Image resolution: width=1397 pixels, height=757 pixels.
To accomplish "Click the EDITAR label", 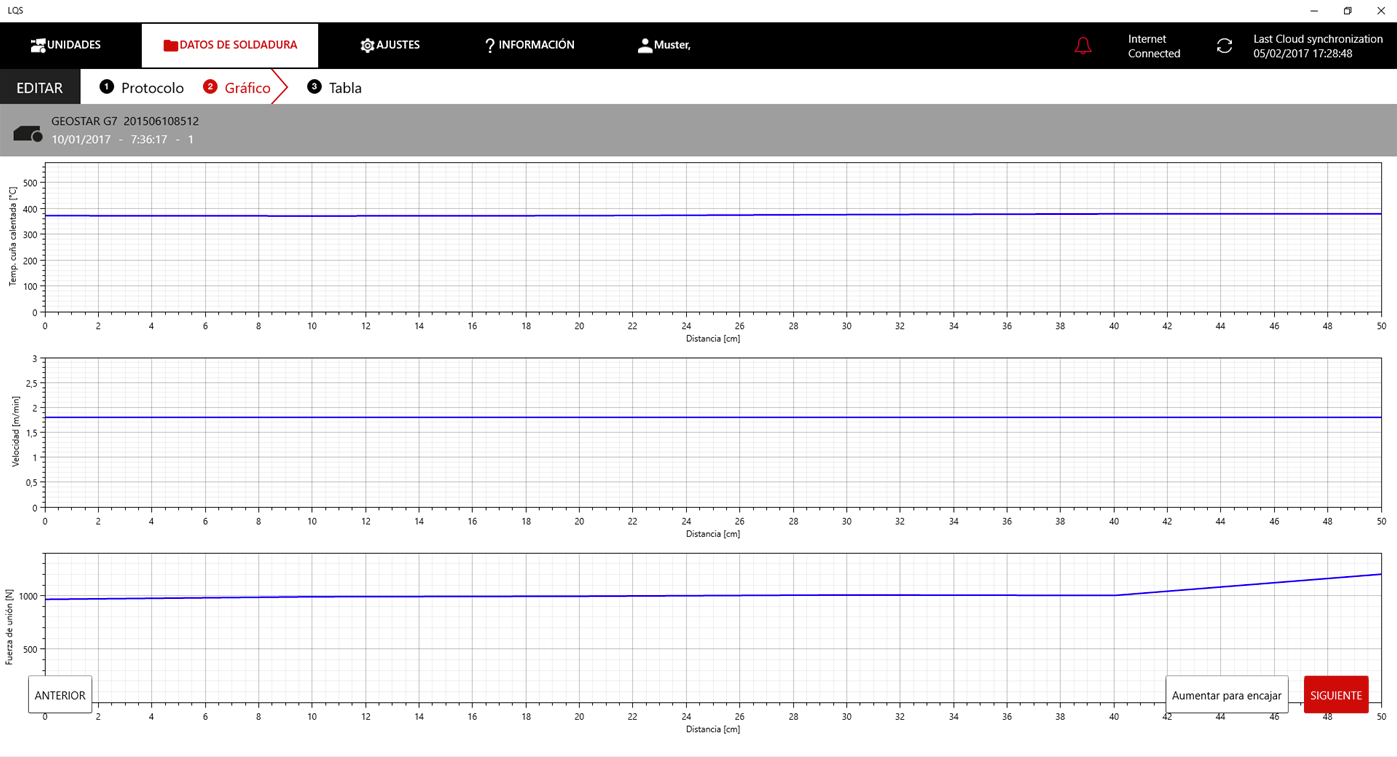I will click(x=40, y=88).
